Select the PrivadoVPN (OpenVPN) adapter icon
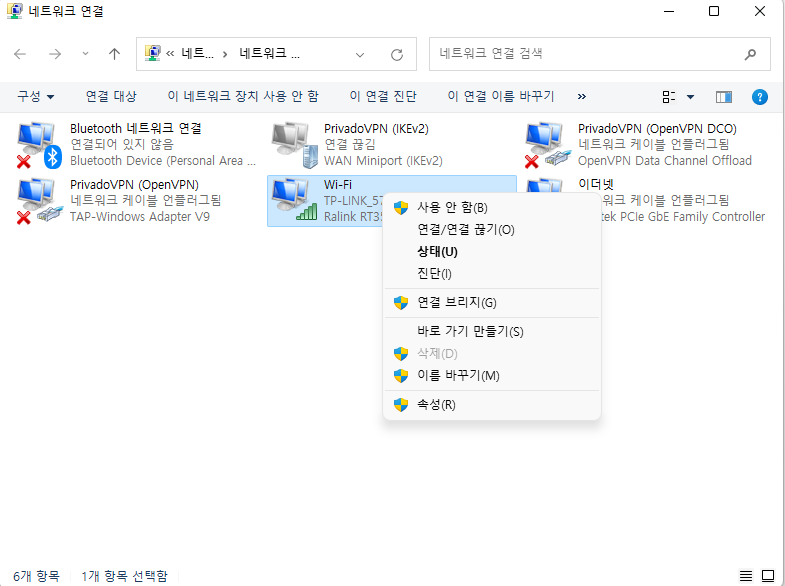Screen dimensions: 785x586 (x=39, y=201)
